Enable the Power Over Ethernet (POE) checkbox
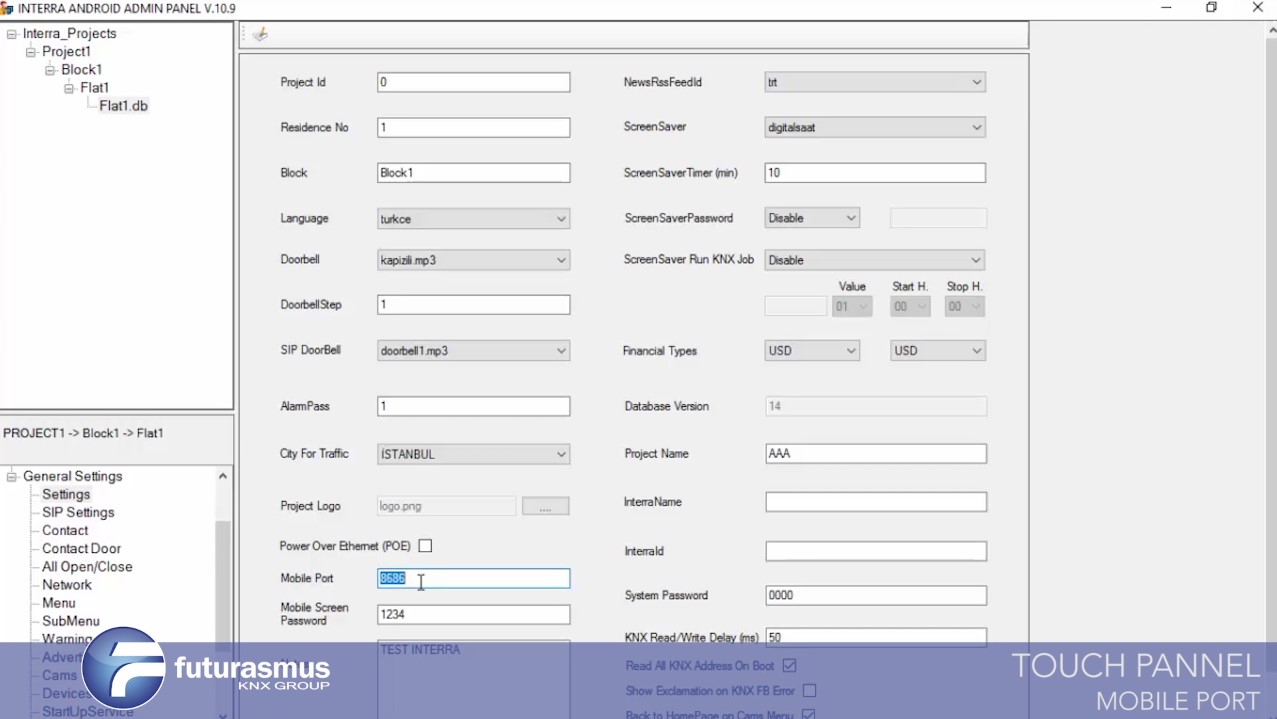This screenshot has width=1277, height=719. coord(425,546)
